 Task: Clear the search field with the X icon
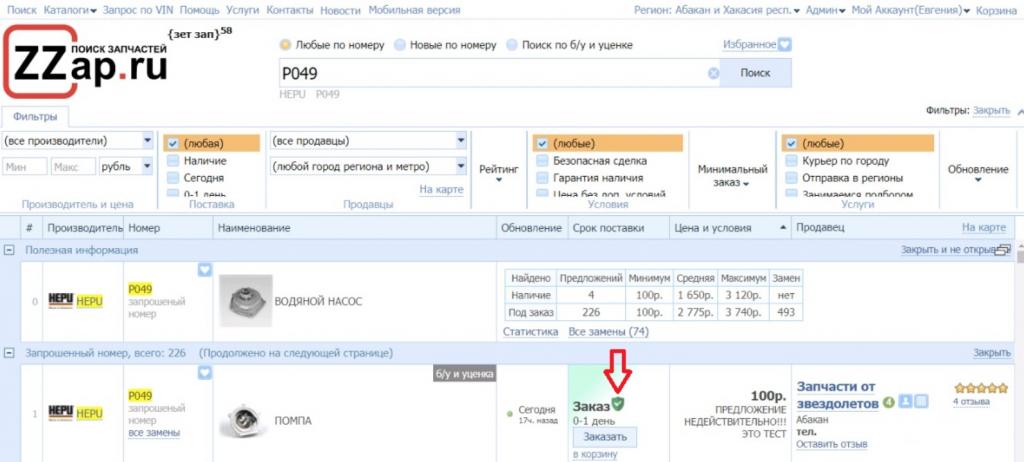click(x=713, y=73)
